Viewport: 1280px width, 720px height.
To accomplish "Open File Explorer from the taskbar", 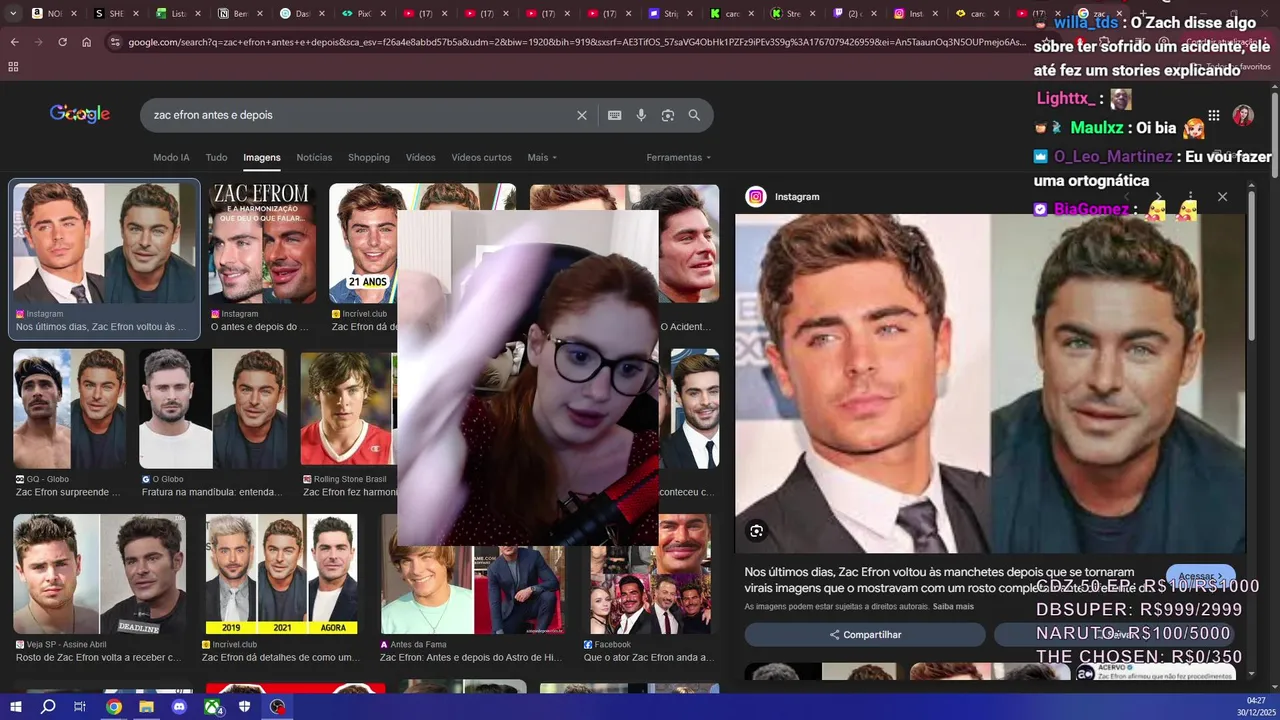I will point(146,707).
